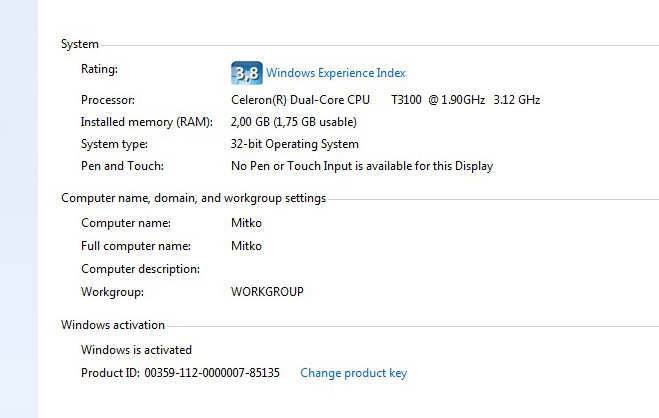Click the 3.12 GHz processor speed text

coord(516,100)
